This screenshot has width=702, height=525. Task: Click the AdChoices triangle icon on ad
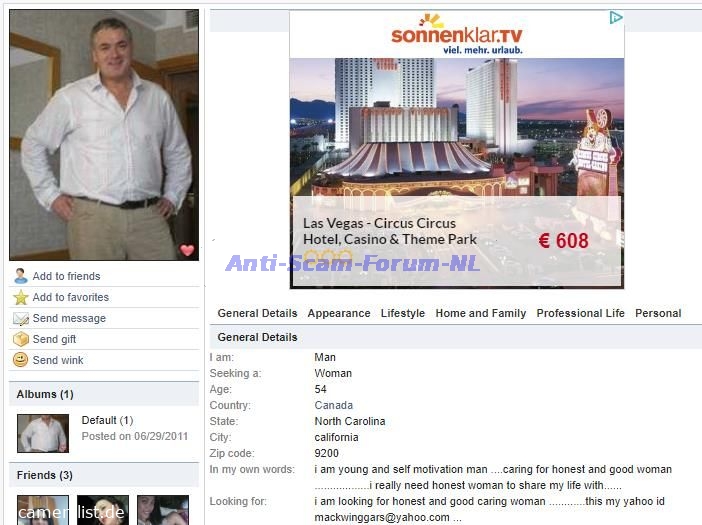(x=616, y=18)
